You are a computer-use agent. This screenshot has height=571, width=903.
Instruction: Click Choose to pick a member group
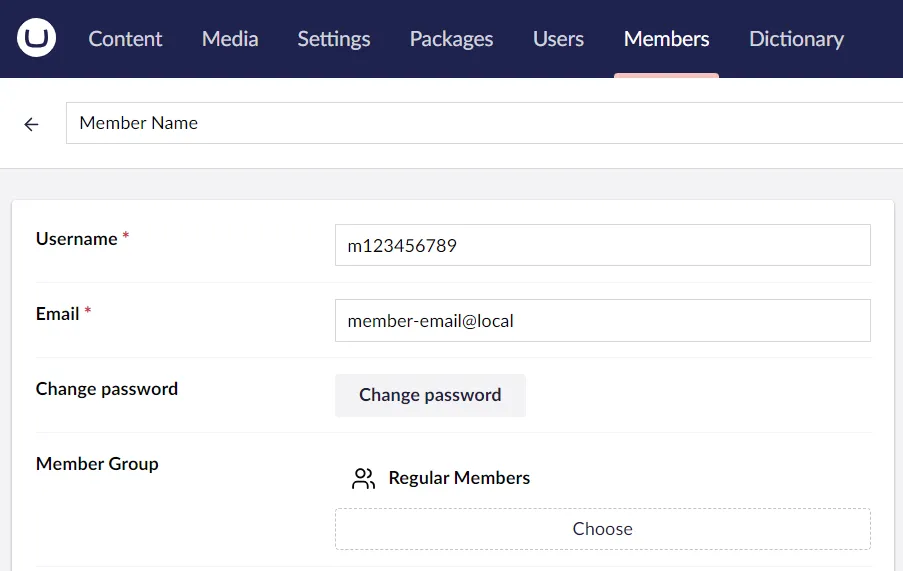[x=602, y=529]
